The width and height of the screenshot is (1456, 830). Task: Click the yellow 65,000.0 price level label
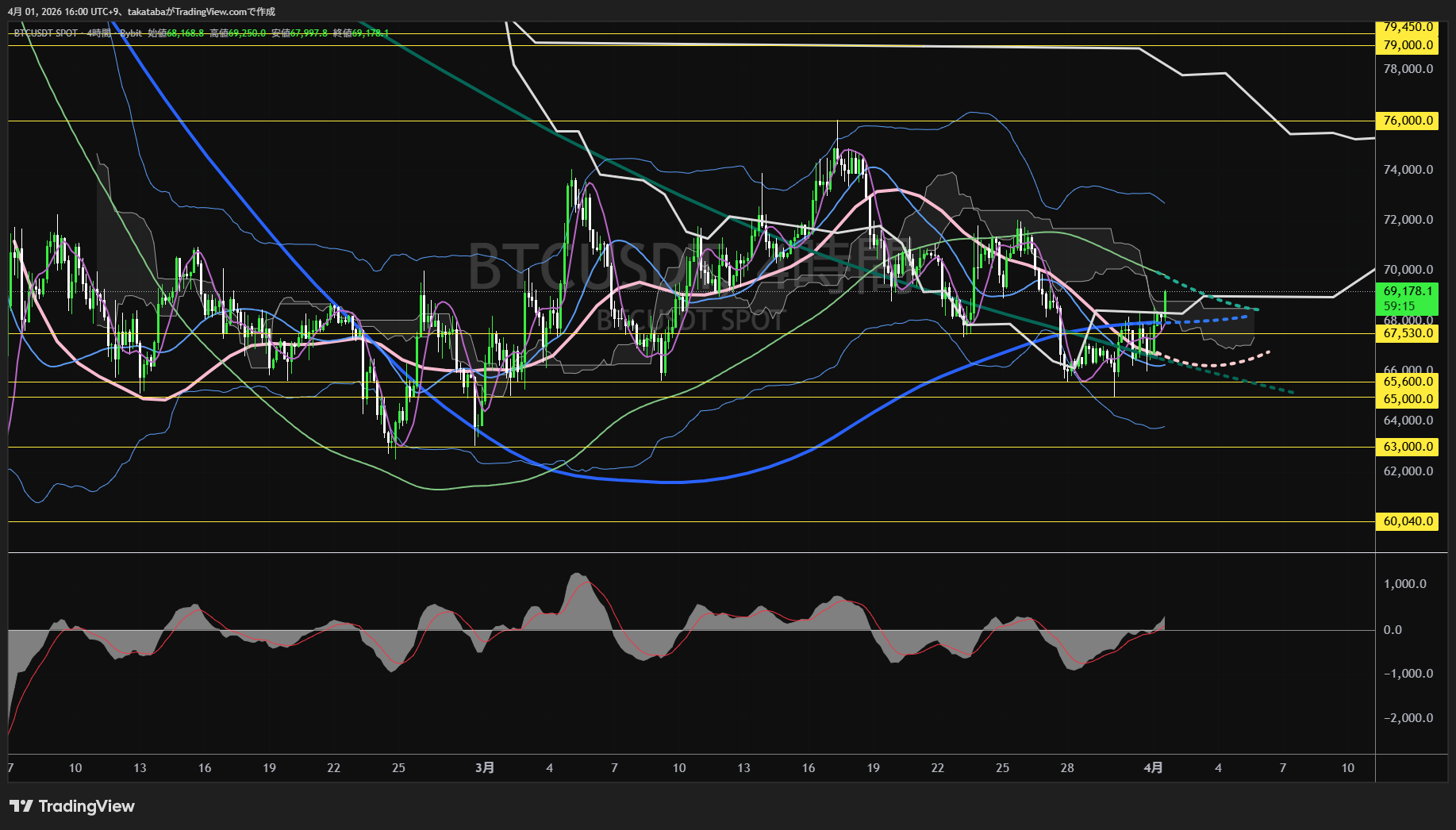point(1407,399)
